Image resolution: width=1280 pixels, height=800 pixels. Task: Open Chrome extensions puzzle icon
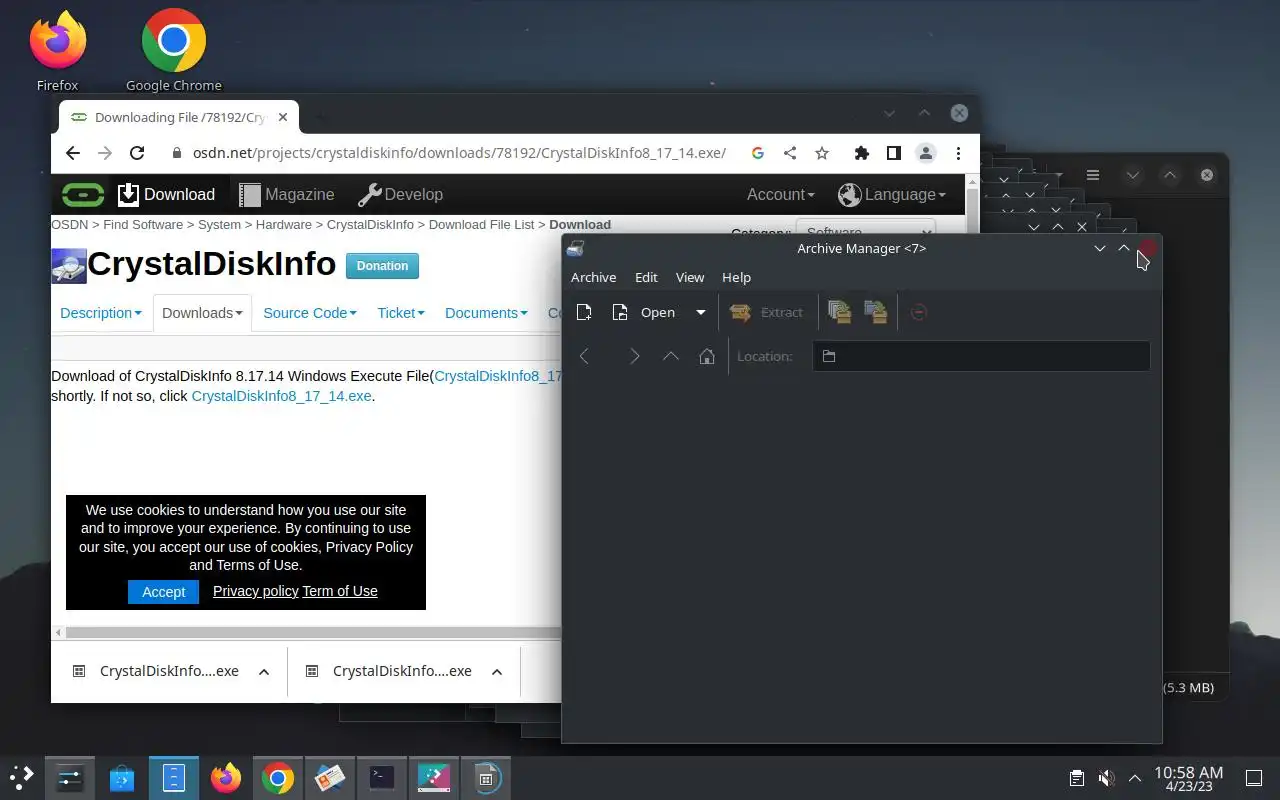[861, 153]
